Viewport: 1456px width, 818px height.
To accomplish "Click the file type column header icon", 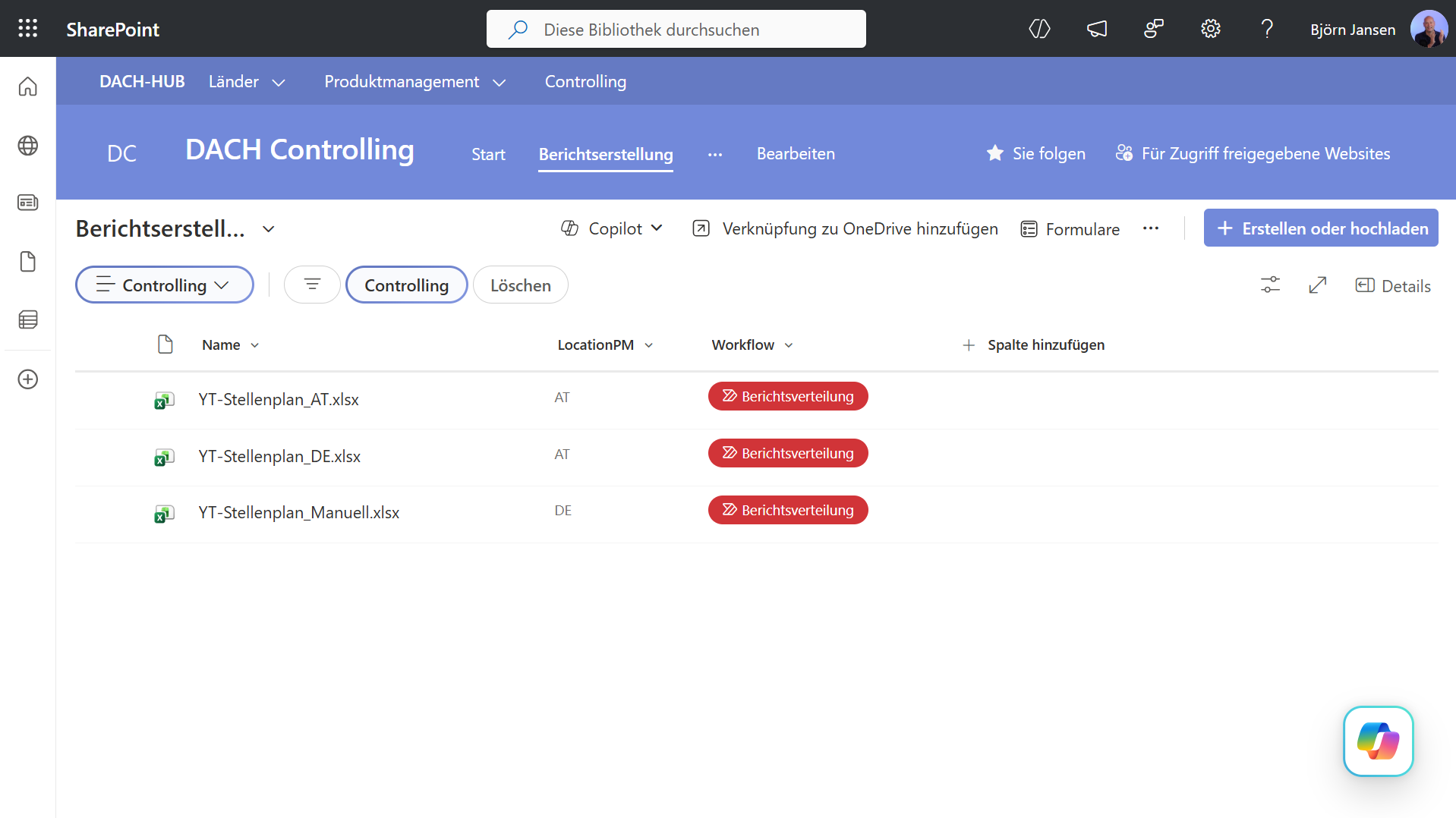I will point(165,345).
